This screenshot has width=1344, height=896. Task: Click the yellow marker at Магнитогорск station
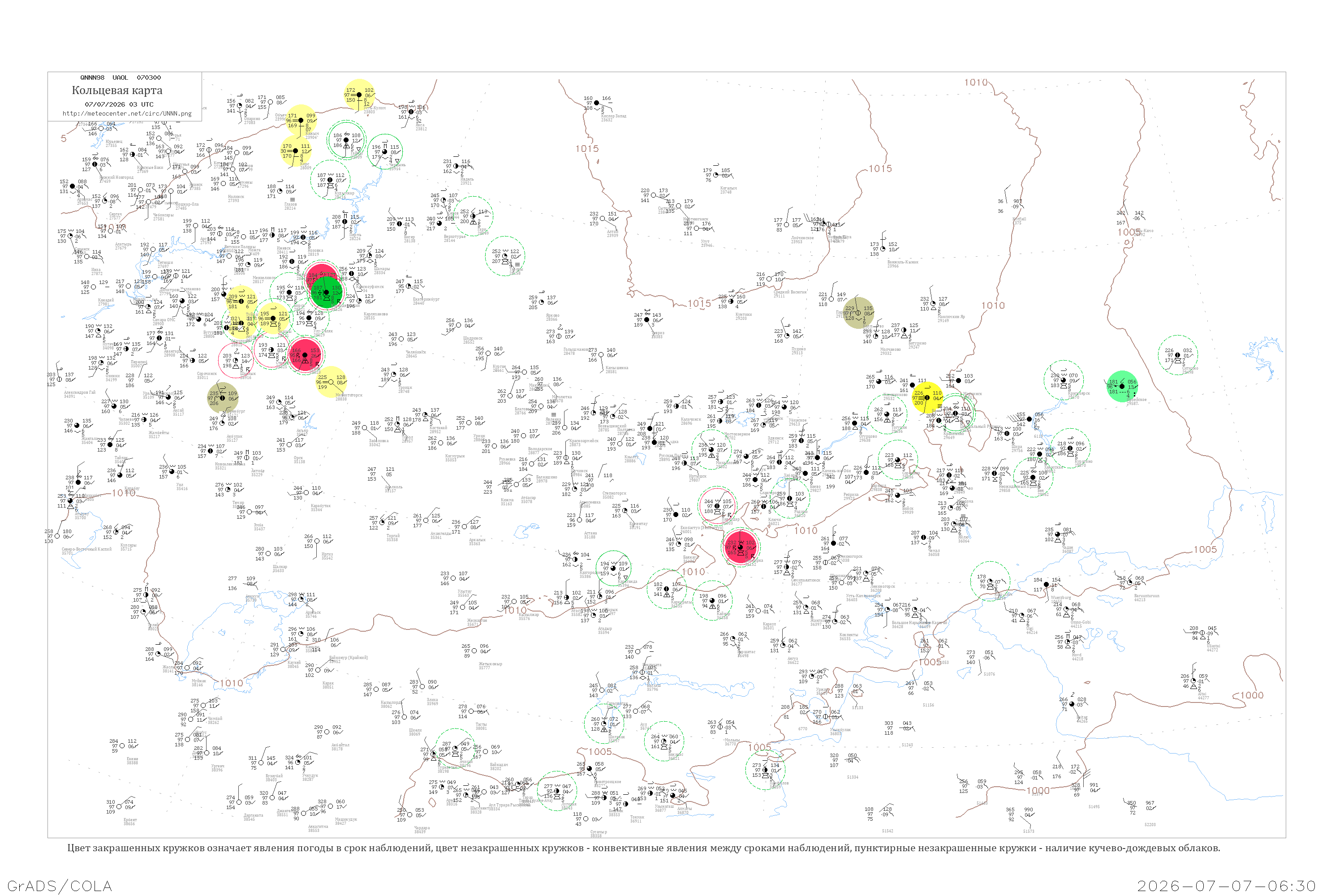click(x=331, y=382)
